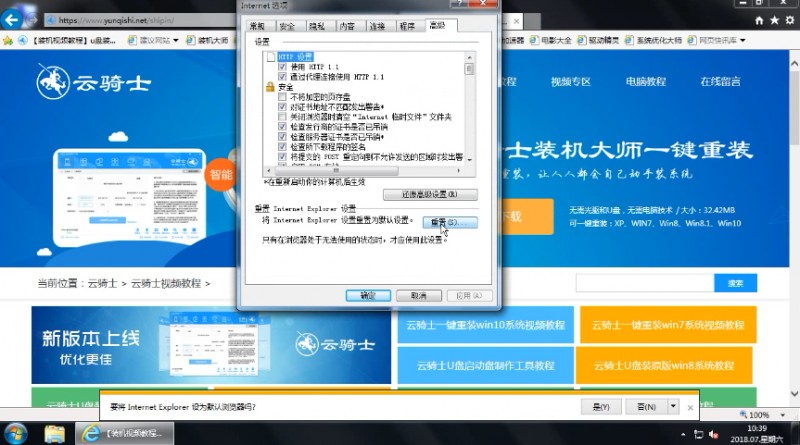This screenshot has height=445, width=800.
Task: Open IE home page via house icon
Action: pyautogui.click(x=759, y=20)
